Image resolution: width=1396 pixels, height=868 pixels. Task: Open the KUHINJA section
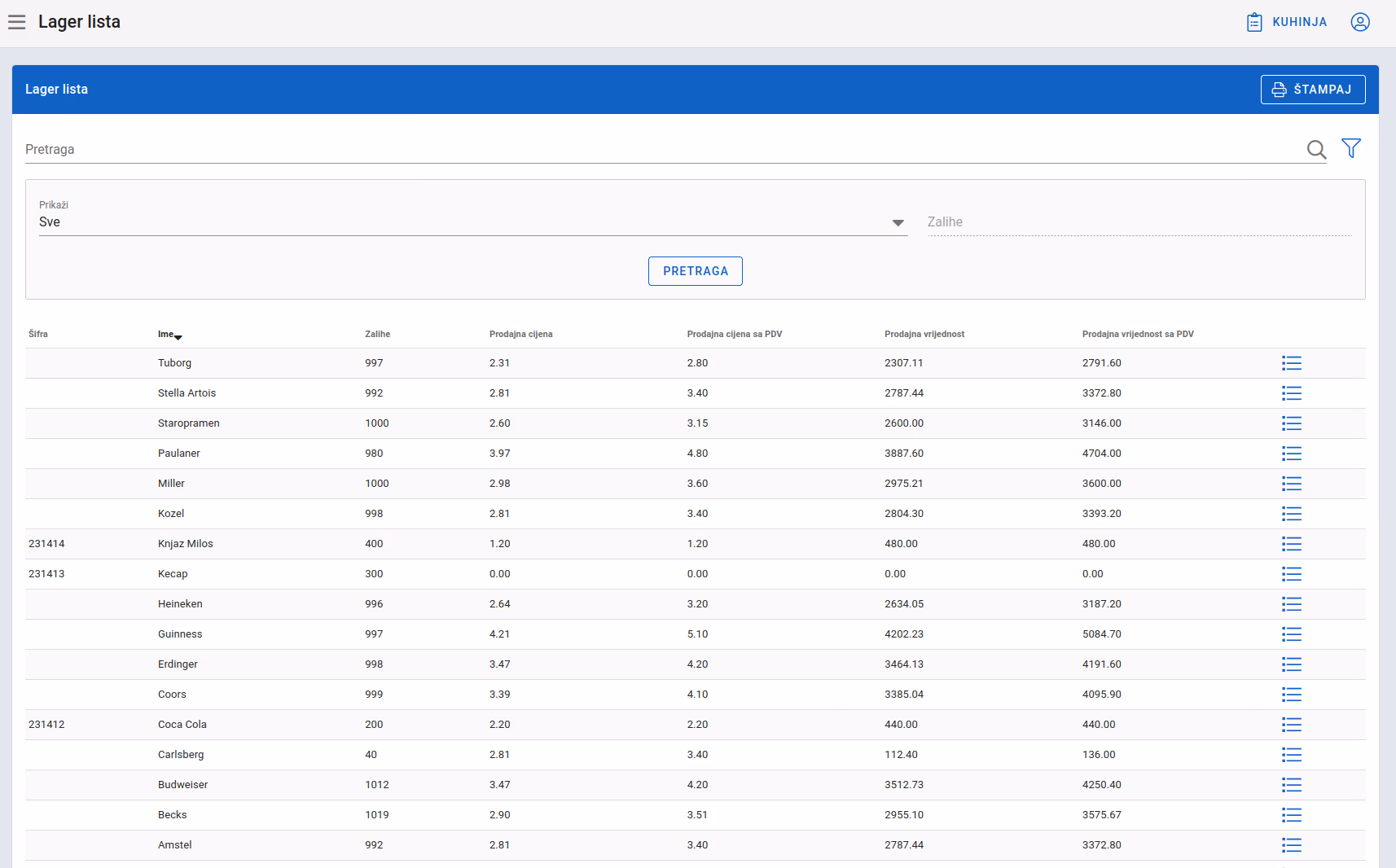point(1287,22)
